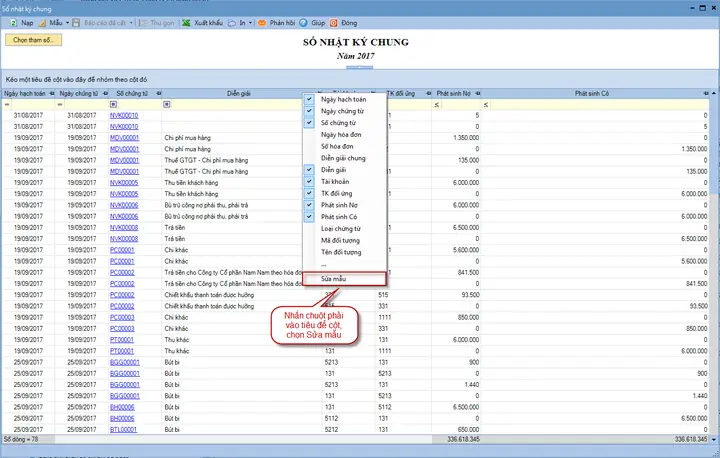Image resolution: width=720 pixels, height=458 pixels.
Task: Click the Phản hồi toolbar label
Action: coord(282,23)
